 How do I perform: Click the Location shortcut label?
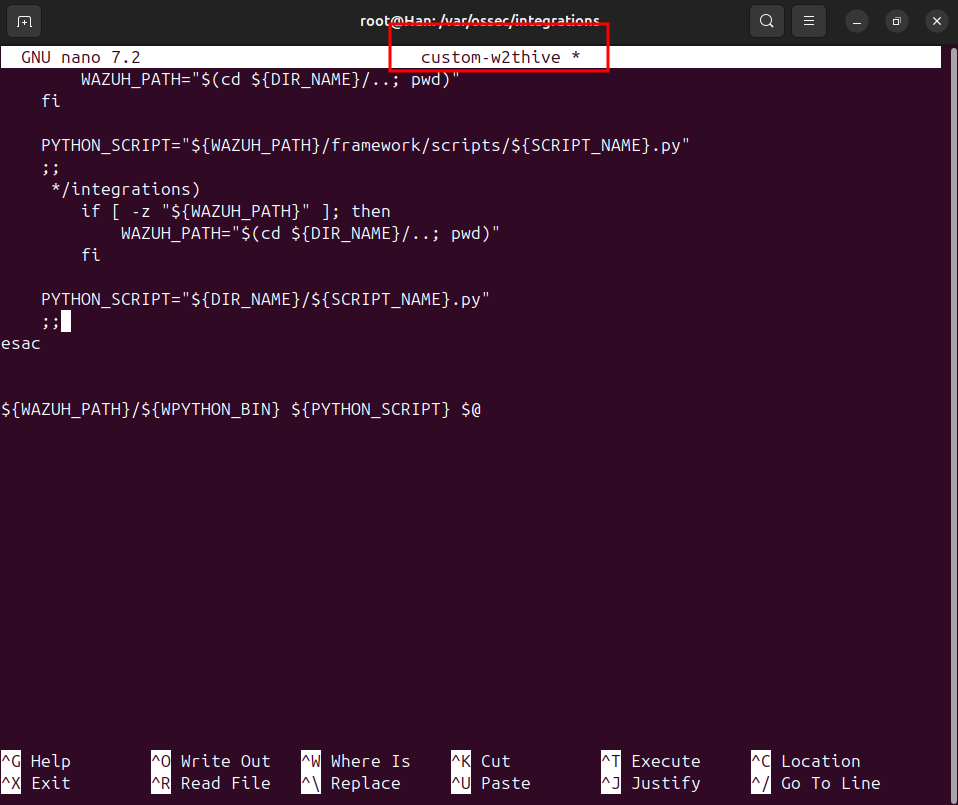[820, 761]
